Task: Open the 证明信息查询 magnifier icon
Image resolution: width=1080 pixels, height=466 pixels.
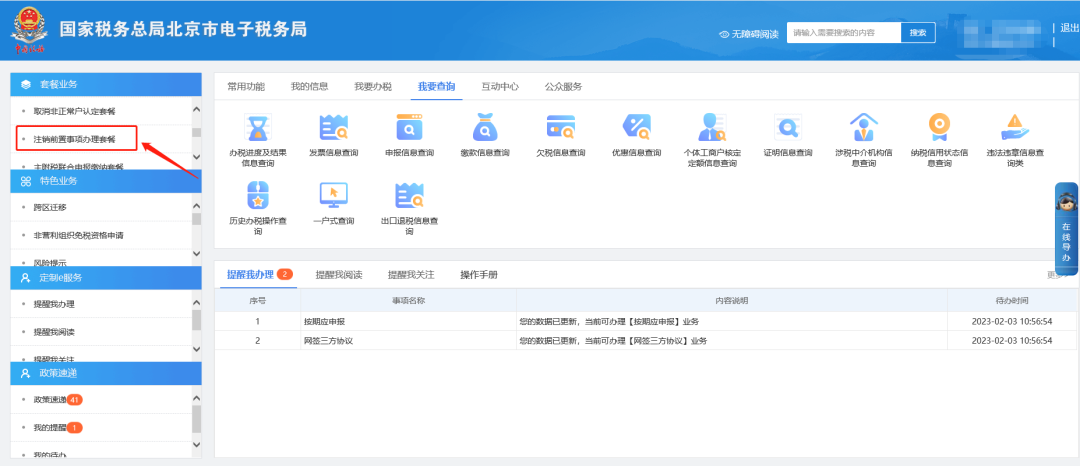Action: [788, 128]
